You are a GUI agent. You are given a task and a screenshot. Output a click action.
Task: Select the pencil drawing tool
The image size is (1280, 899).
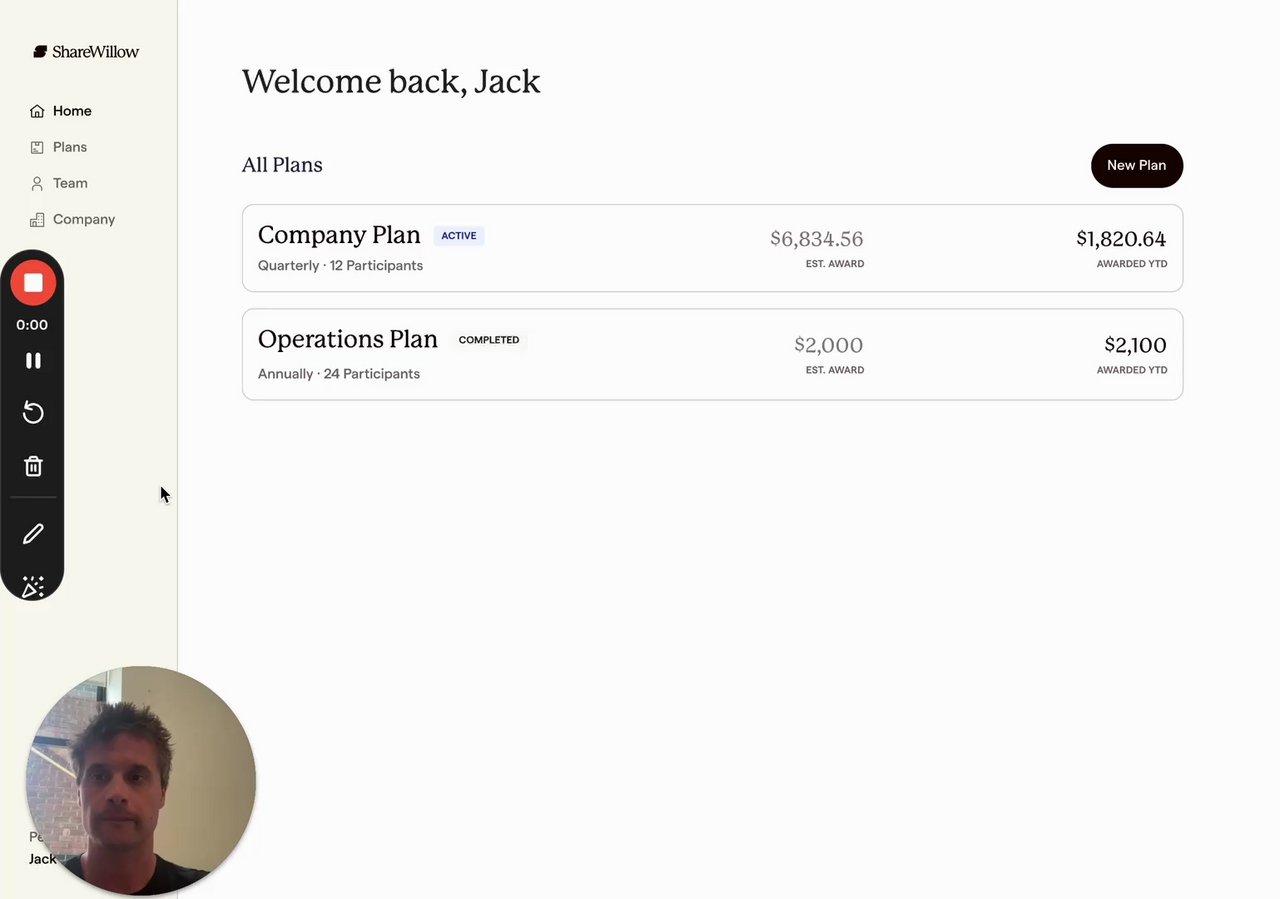point(33,534)
